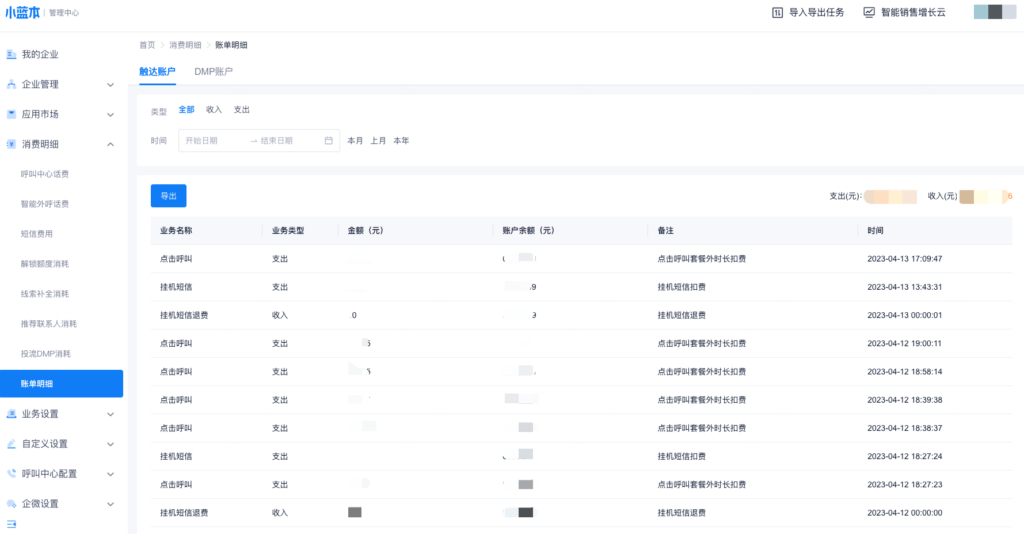Collapse the sidebar with bottom toggle icon
Image resolution: width=1024 pixels, height=534 pixels.
[x=12, y=524]
